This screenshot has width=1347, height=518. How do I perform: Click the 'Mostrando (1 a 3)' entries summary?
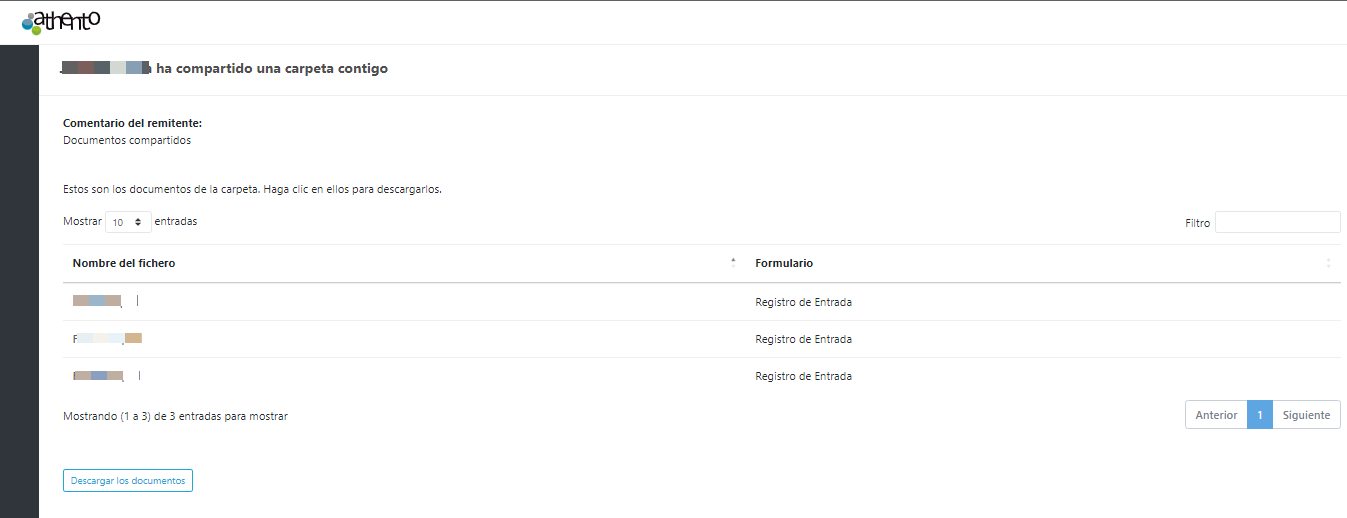pyautogui.click(x=175, y=416)
